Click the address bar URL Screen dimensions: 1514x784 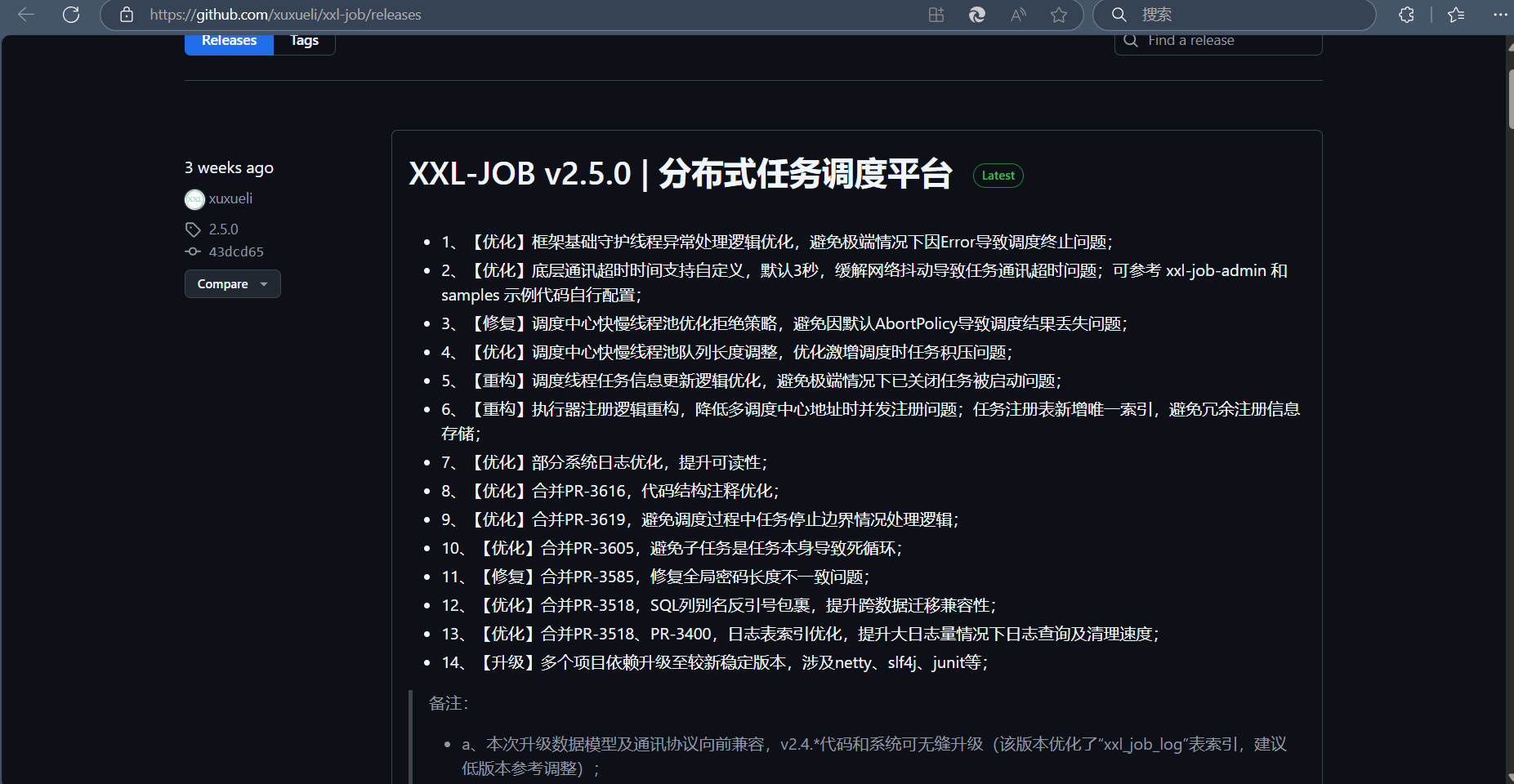click(286, 15)
